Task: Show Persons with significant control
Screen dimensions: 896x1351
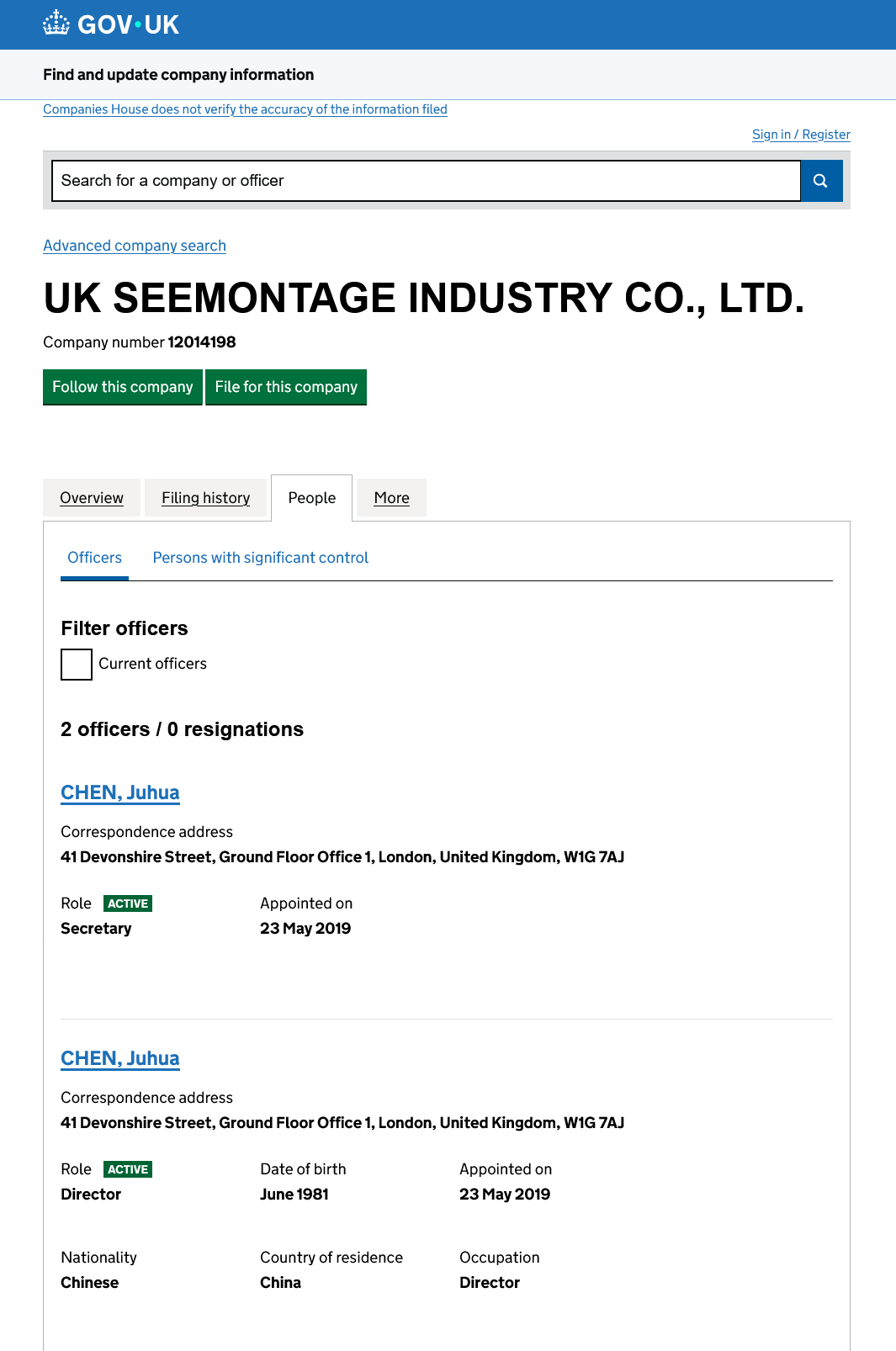Action: [261, 558]
